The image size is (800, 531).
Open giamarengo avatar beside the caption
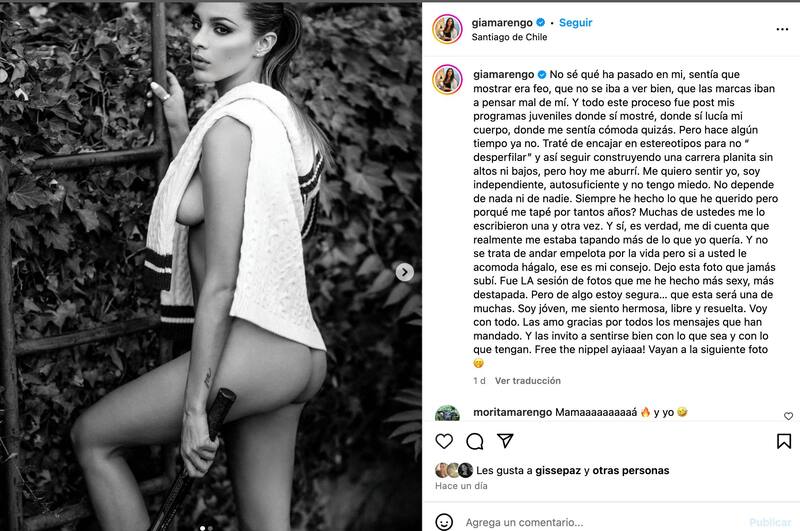[447, 80]
